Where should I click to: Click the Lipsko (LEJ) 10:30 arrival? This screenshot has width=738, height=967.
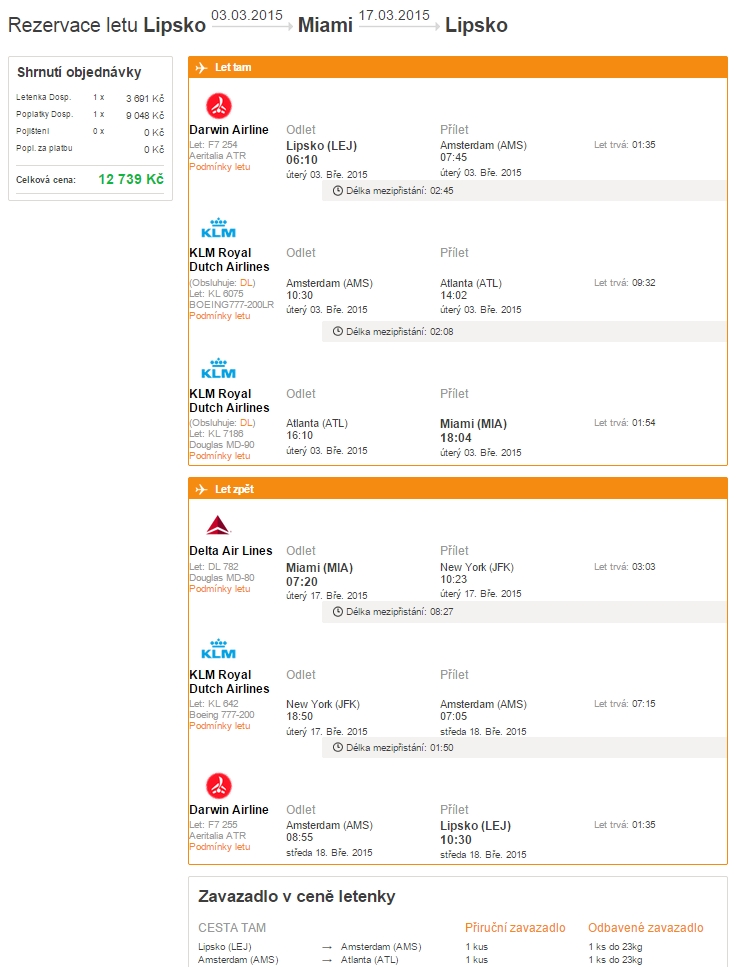pos(475,833)
